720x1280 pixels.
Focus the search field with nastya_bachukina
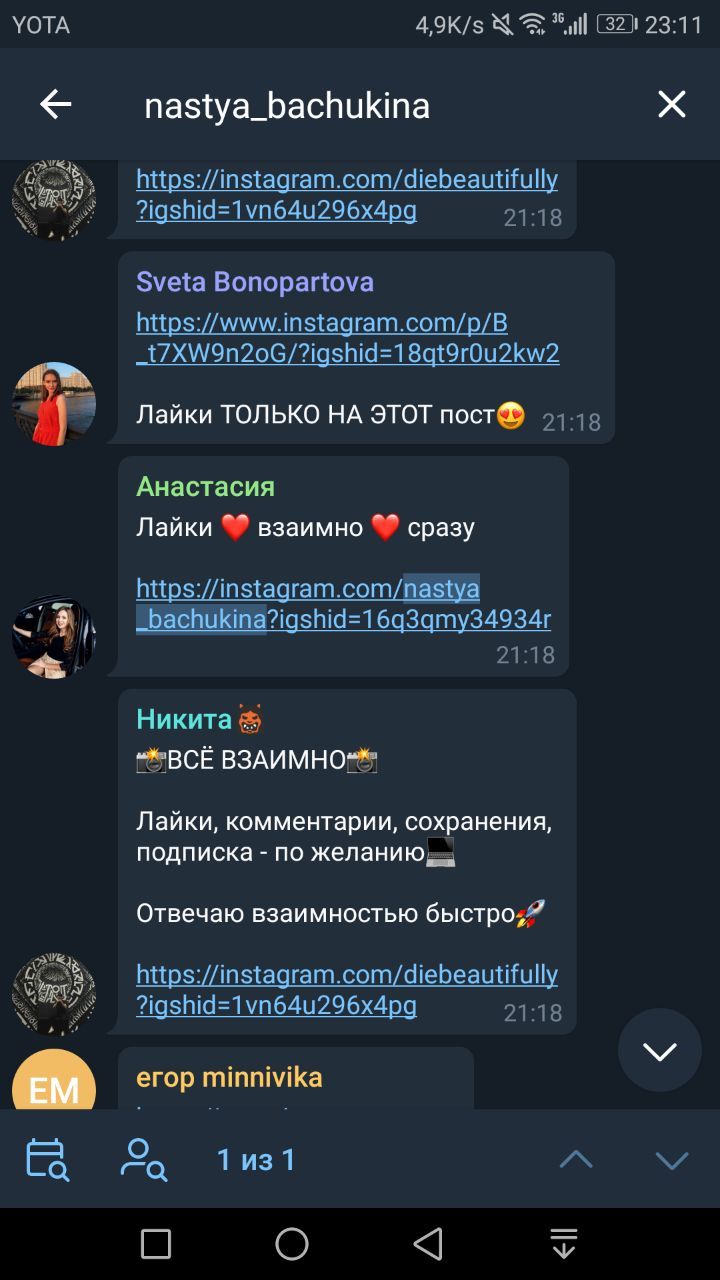click(x=380, y=105)
